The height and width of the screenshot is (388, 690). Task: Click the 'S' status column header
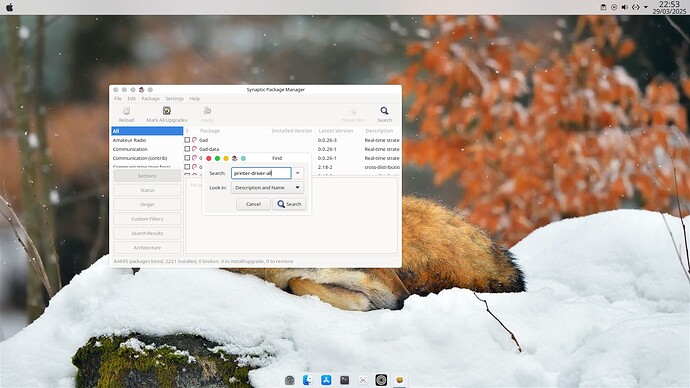coord(187,131)
